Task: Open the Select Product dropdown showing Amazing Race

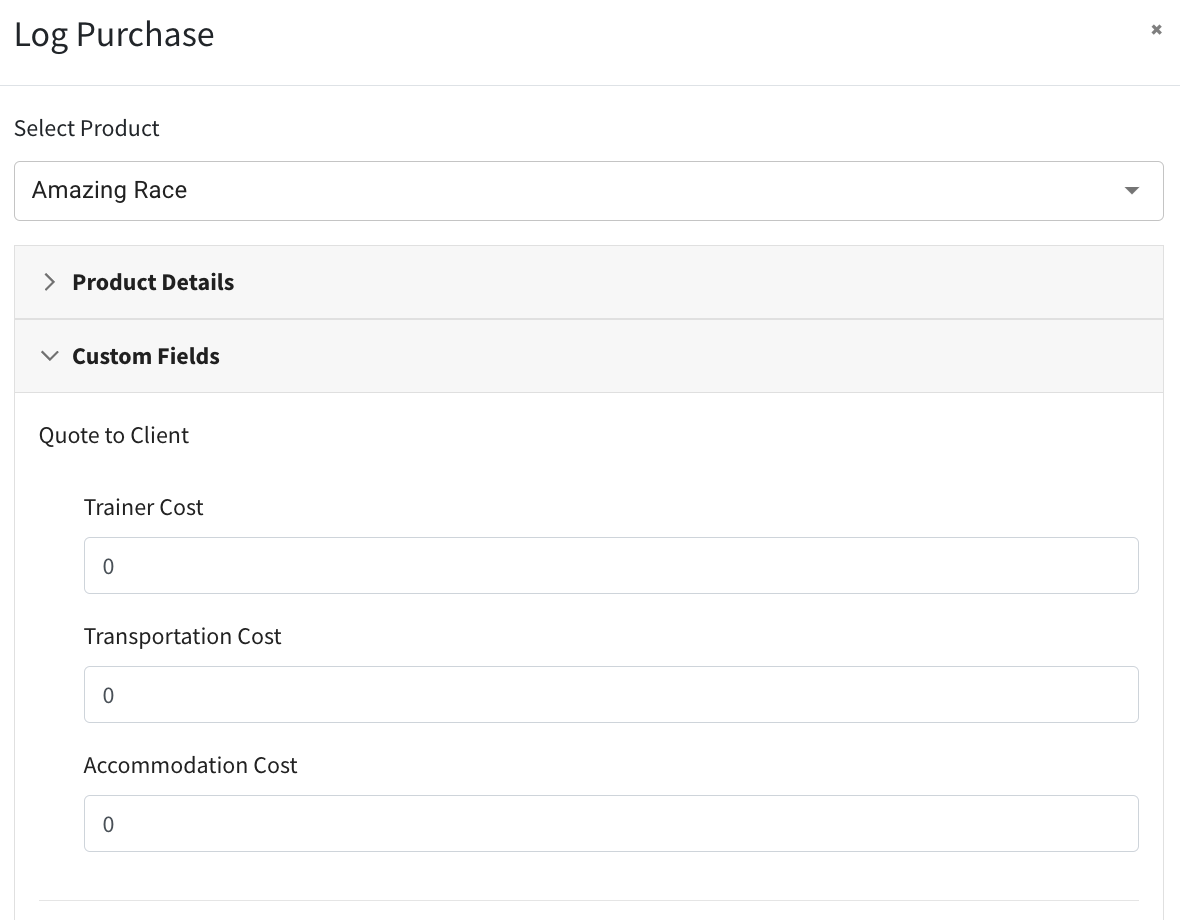Action: point(588,191)
